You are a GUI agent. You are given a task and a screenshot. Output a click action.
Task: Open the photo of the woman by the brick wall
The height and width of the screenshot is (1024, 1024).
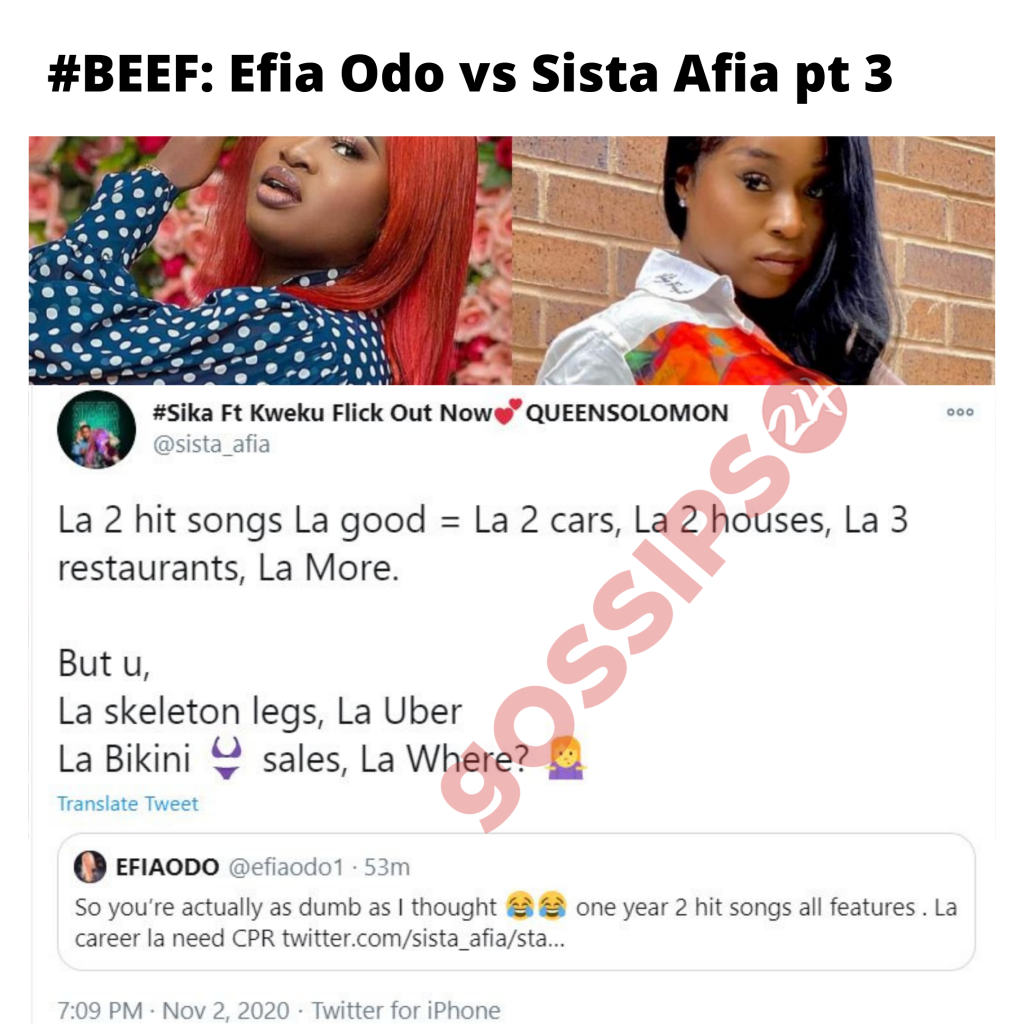pos(754,260)
